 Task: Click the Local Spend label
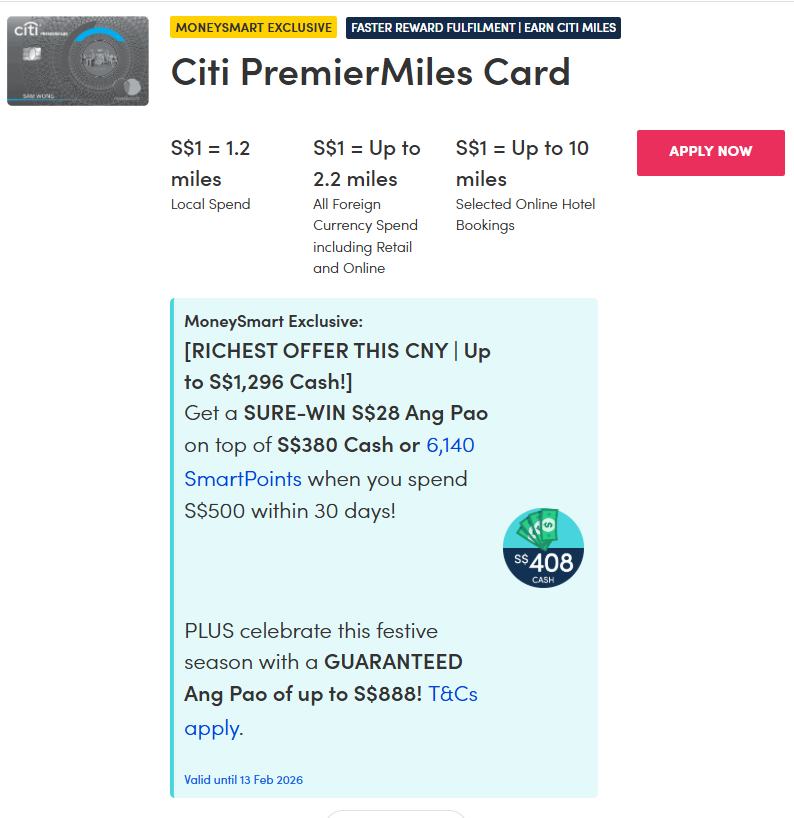(210, 204)
